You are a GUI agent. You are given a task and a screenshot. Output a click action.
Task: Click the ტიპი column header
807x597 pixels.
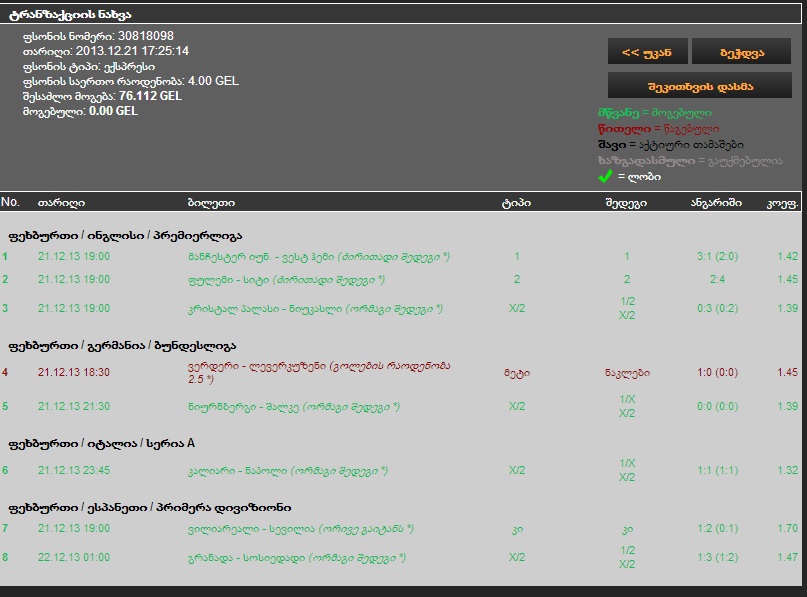click(516, 203)
